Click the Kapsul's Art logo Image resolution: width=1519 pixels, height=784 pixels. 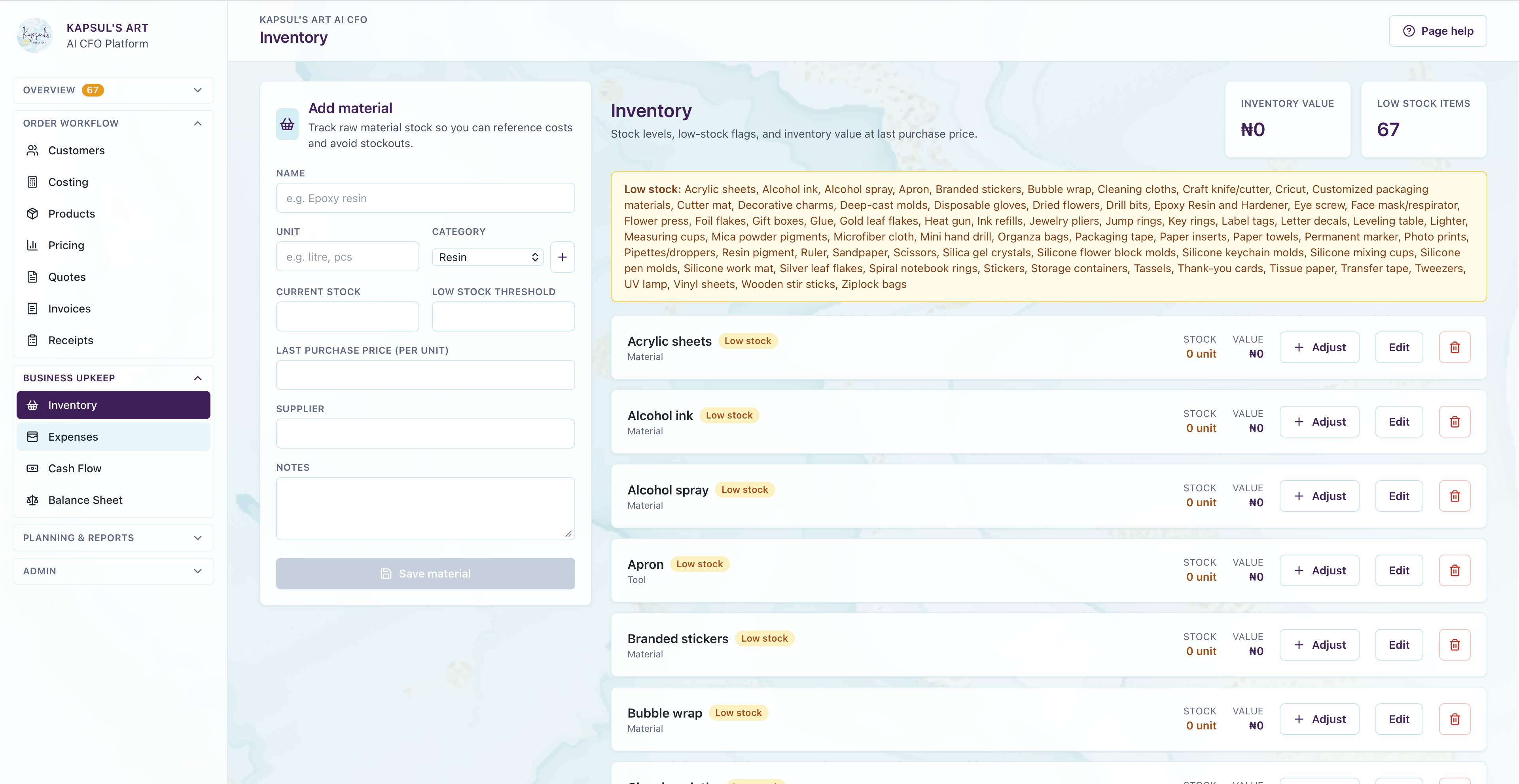coord(35,35)
